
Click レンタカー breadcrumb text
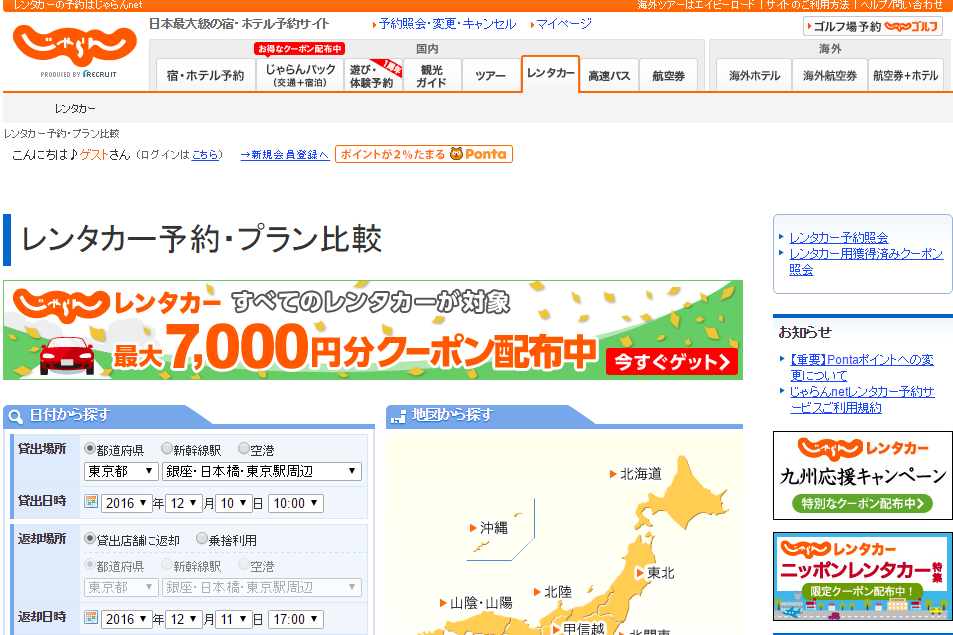[x=75, y=109]
